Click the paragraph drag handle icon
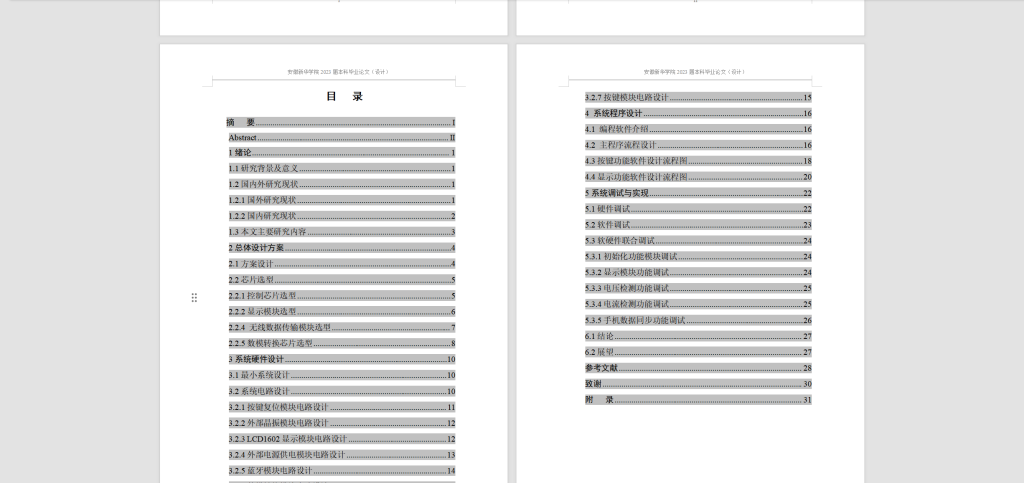The height and width of the screenshot is (483, 1024). pyautogui.click(x=194, y=297)
